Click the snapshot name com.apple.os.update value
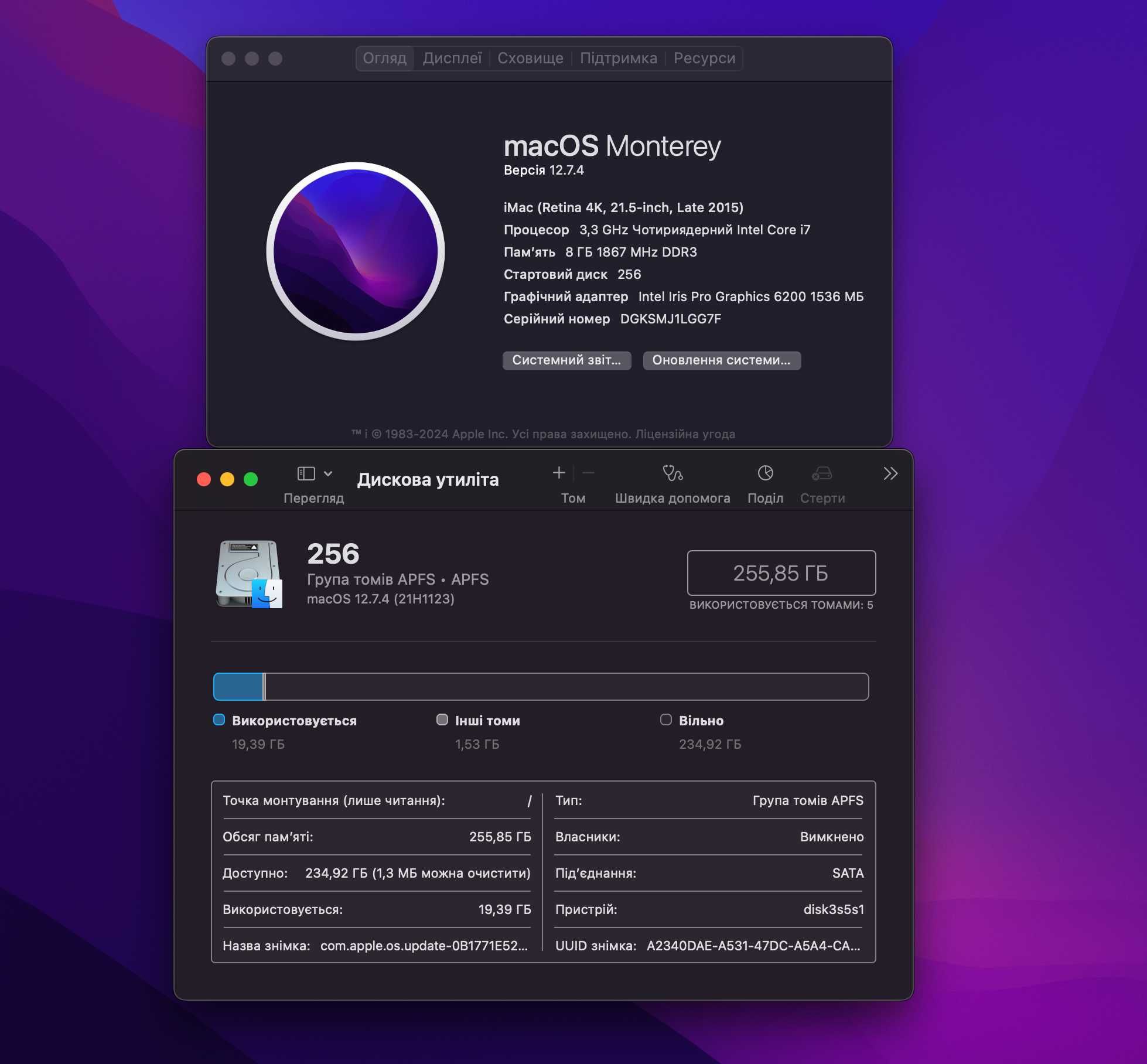Screen dimensions: 1147x1064 click(x=424, y=946)
